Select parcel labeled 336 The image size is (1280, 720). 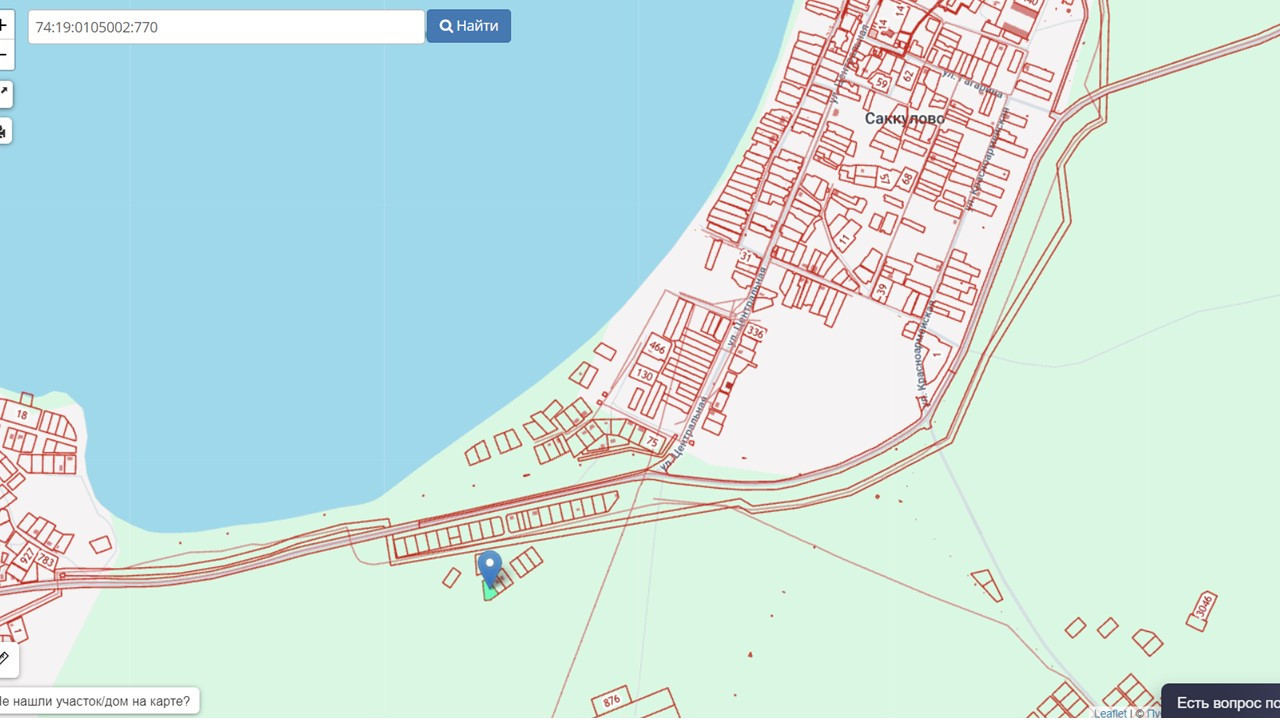(755, 332)
